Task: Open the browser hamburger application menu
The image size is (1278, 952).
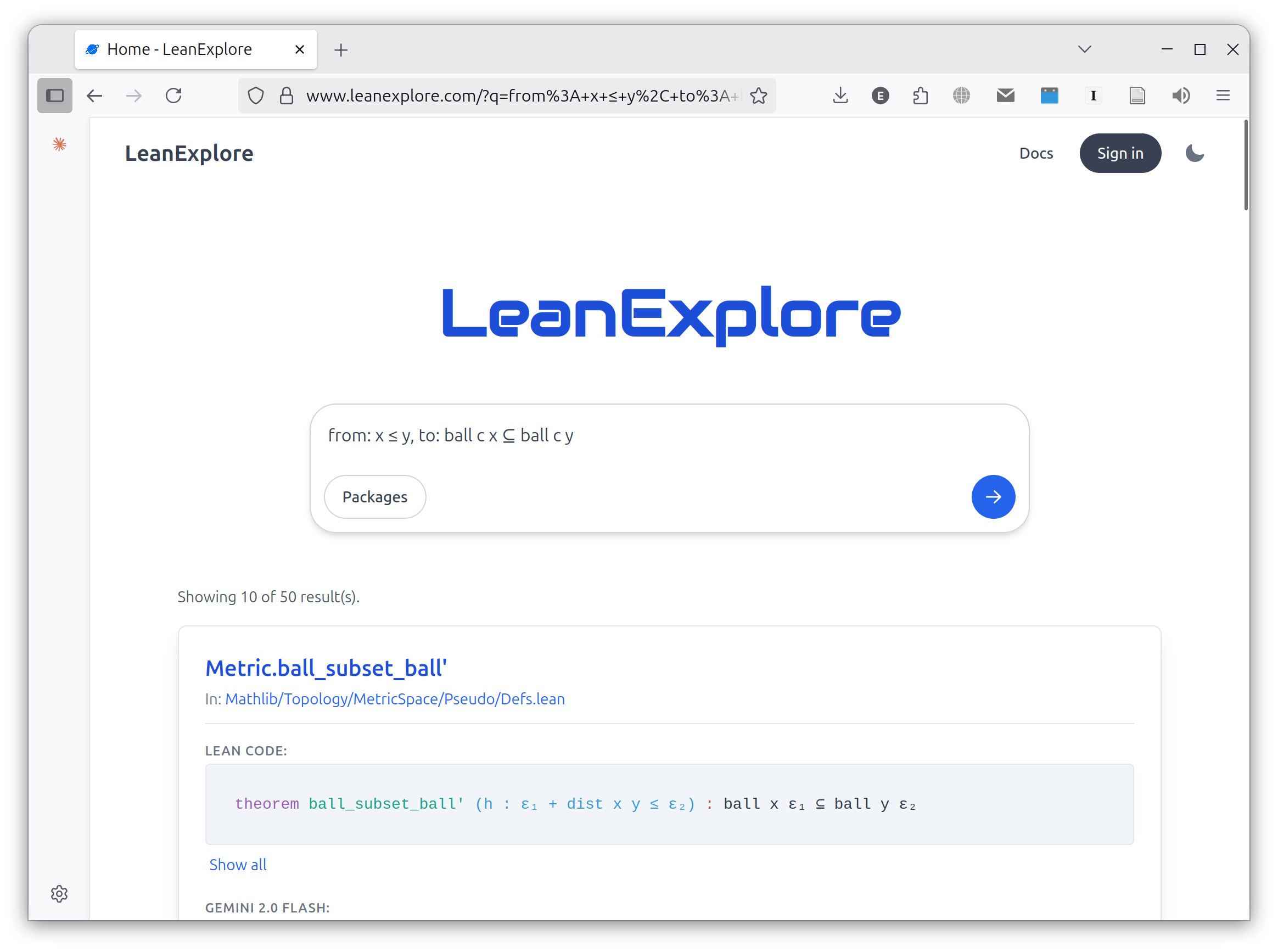Action: coord(1223,96)
